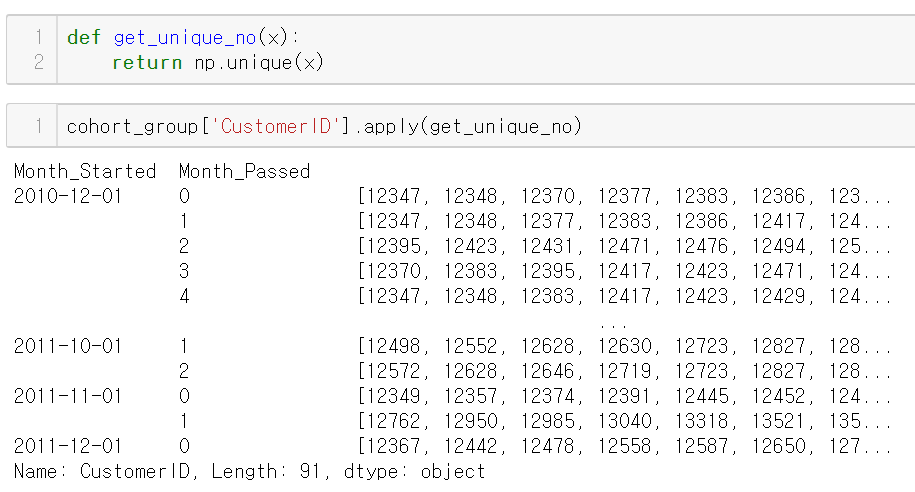Click the output row starting with [12347, 12348, 12383
The image size is (915, 492).
(624, 296)
